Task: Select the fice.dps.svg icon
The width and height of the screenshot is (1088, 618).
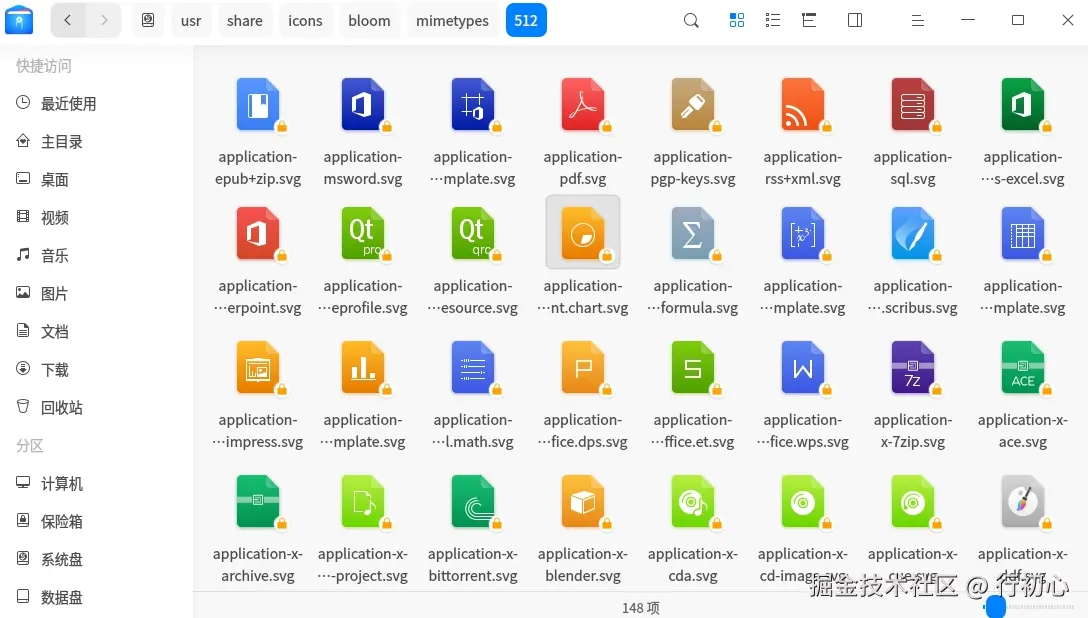Action: point(583,368)
